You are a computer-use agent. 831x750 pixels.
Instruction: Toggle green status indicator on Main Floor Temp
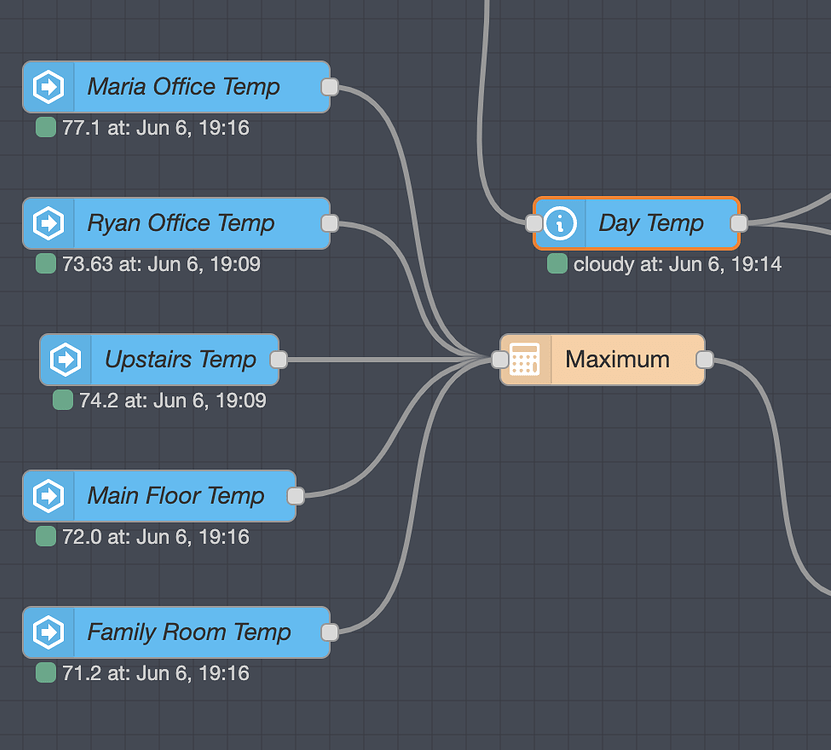pyautogui.click(x=44, y=536)
